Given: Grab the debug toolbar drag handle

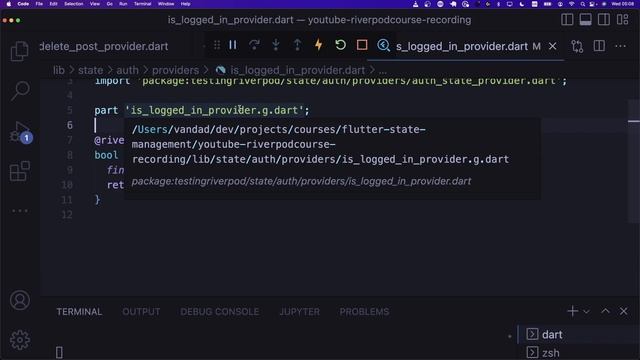Looking at the screenshot, I should pos(217,45).
